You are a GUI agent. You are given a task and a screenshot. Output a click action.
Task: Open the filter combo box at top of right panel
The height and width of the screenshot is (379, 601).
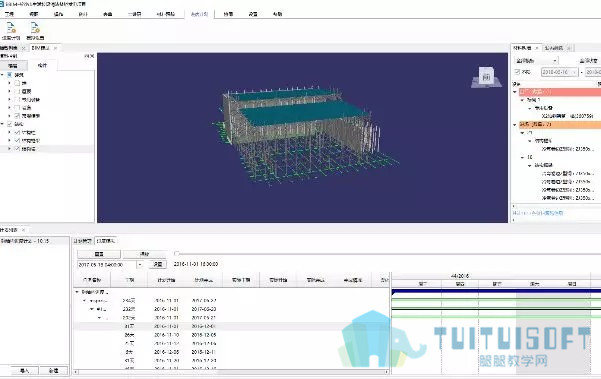pyautogui.click(x=536, y=61)
